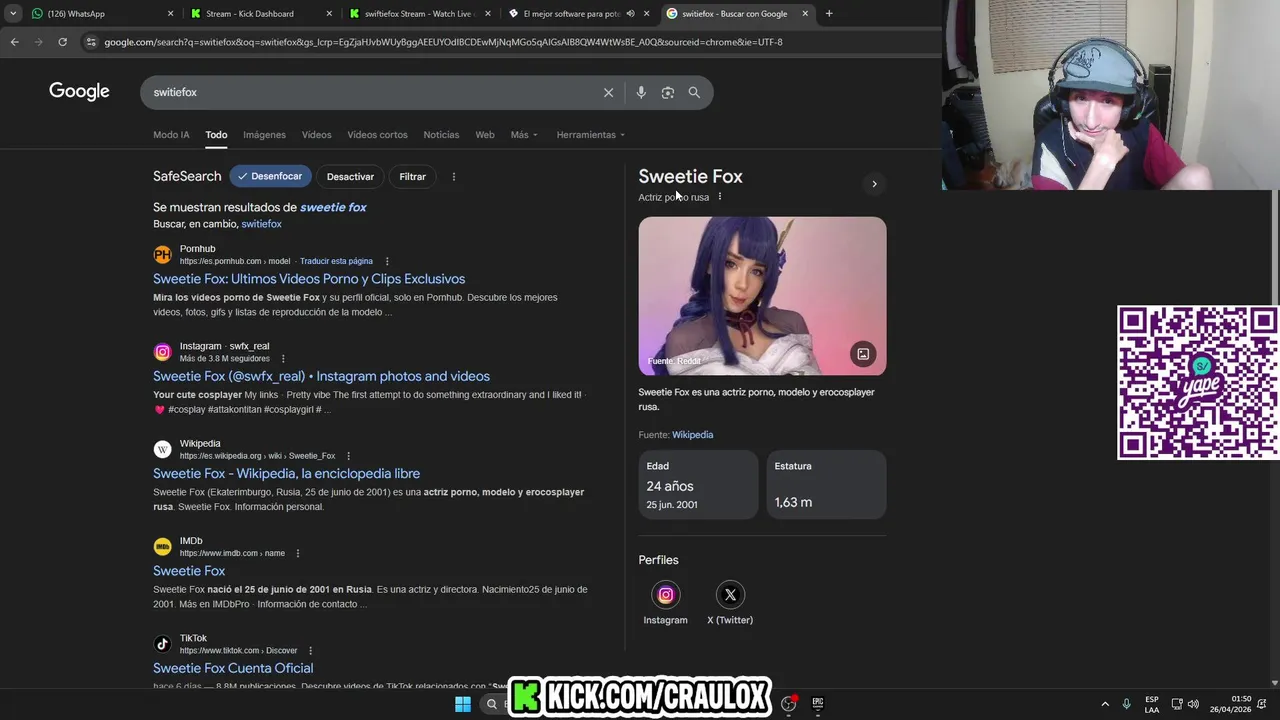The image size is (1280, 720).
Task: Close the Stream - Kick Dashboard tab
Action: 329,14
